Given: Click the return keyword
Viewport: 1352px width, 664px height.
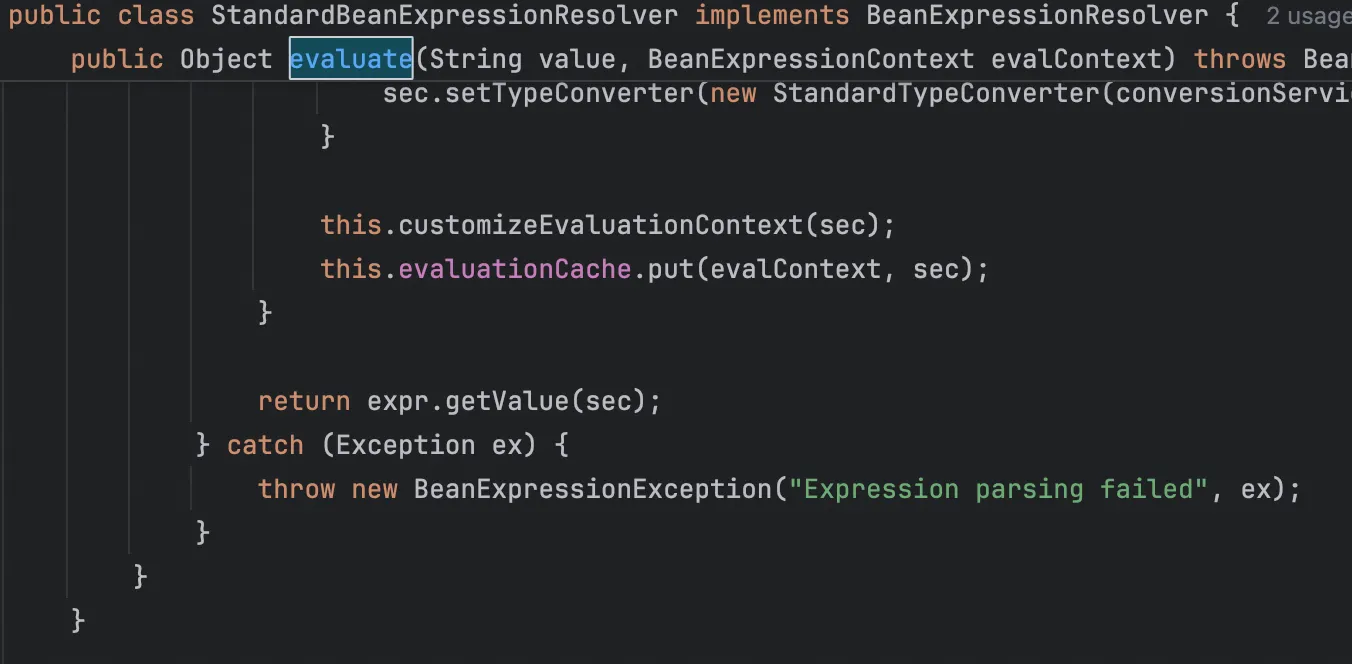Looking at the screenshot, I should coord(304,401).
